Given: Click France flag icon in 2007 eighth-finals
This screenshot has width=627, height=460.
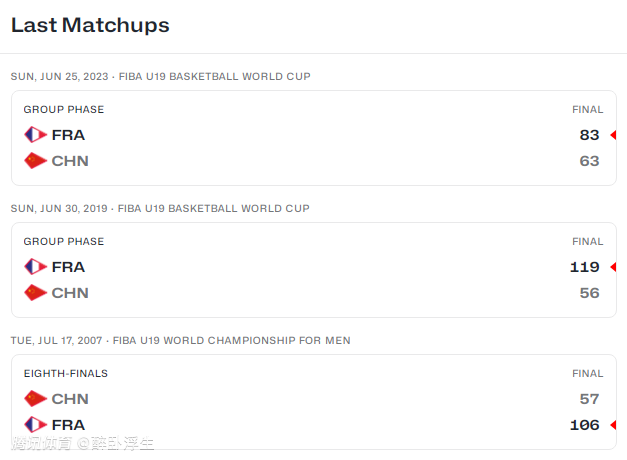Looking at the screenshot, I should pyautogui.click(x=36, y=425).
